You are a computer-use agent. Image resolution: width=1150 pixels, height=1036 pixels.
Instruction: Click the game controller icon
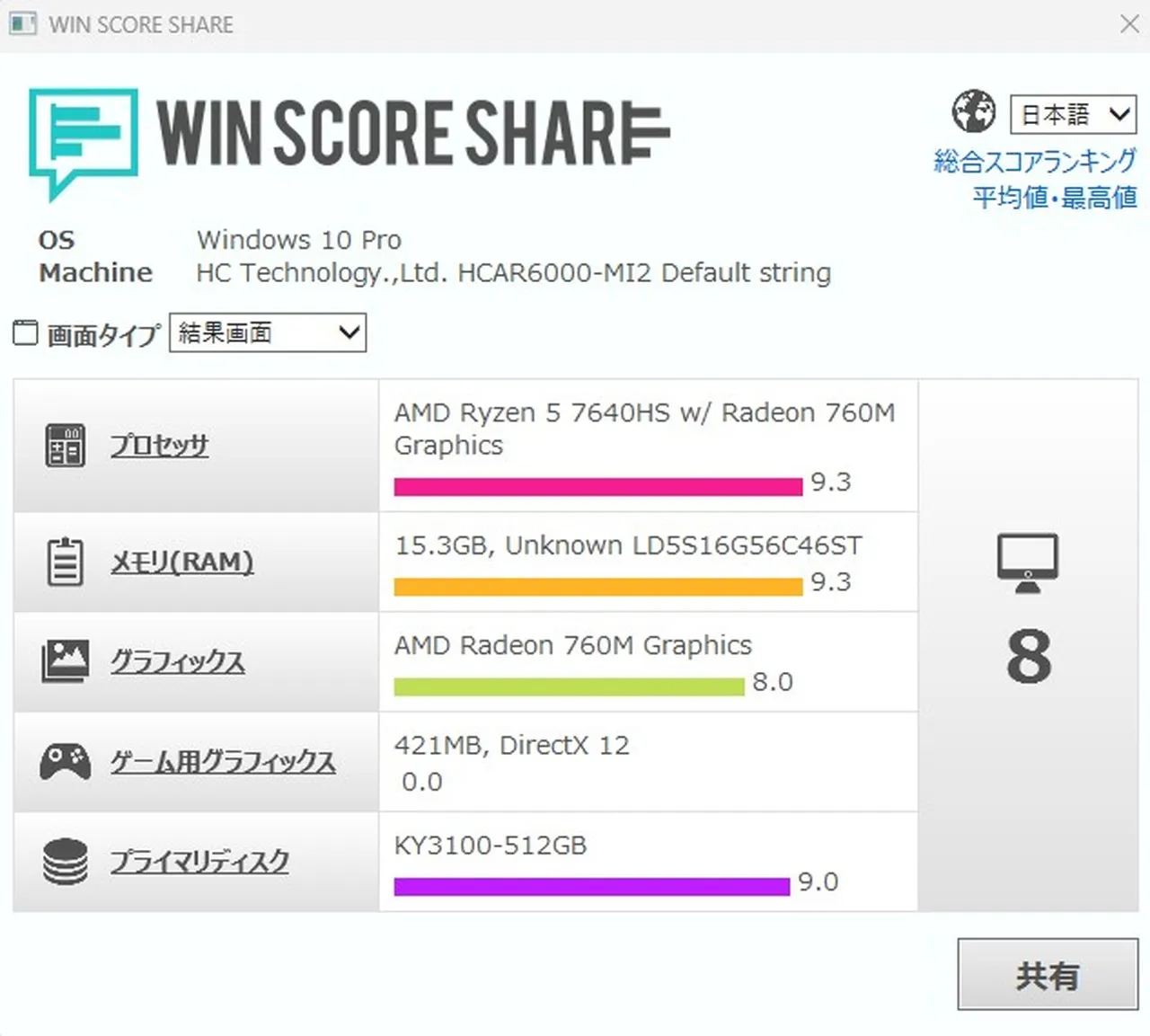pos(65,761)
